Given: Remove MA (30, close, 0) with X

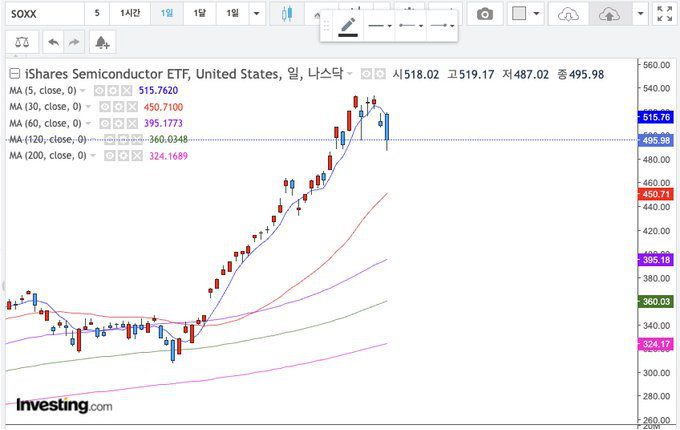Looking at the screenshot, I should point(132,107).
